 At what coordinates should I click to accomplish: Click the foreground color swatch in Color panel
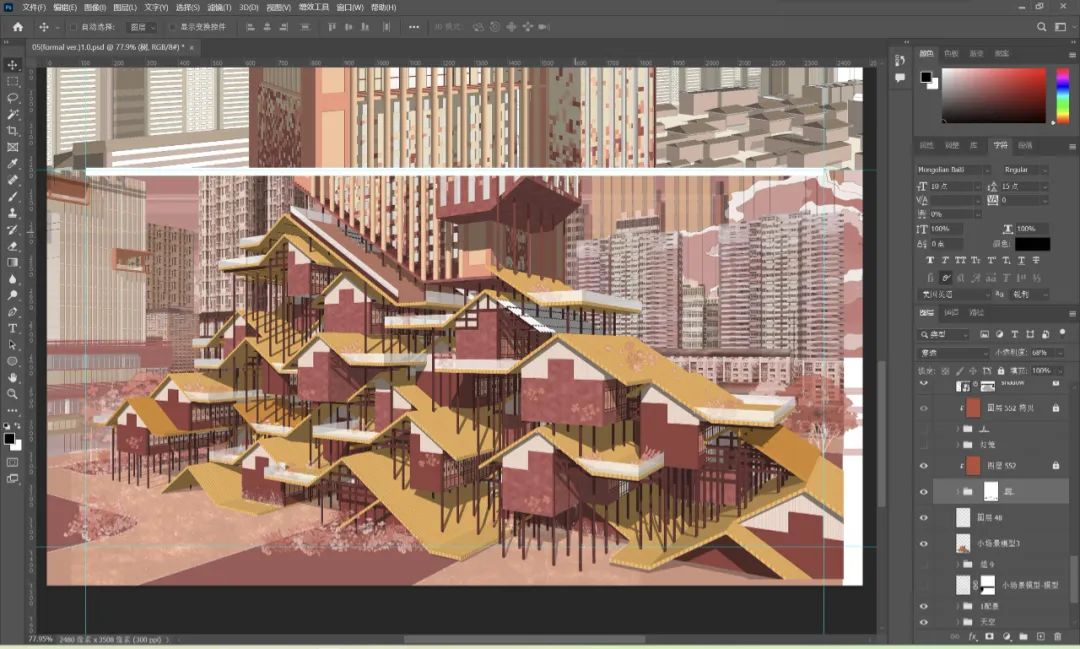926,76
